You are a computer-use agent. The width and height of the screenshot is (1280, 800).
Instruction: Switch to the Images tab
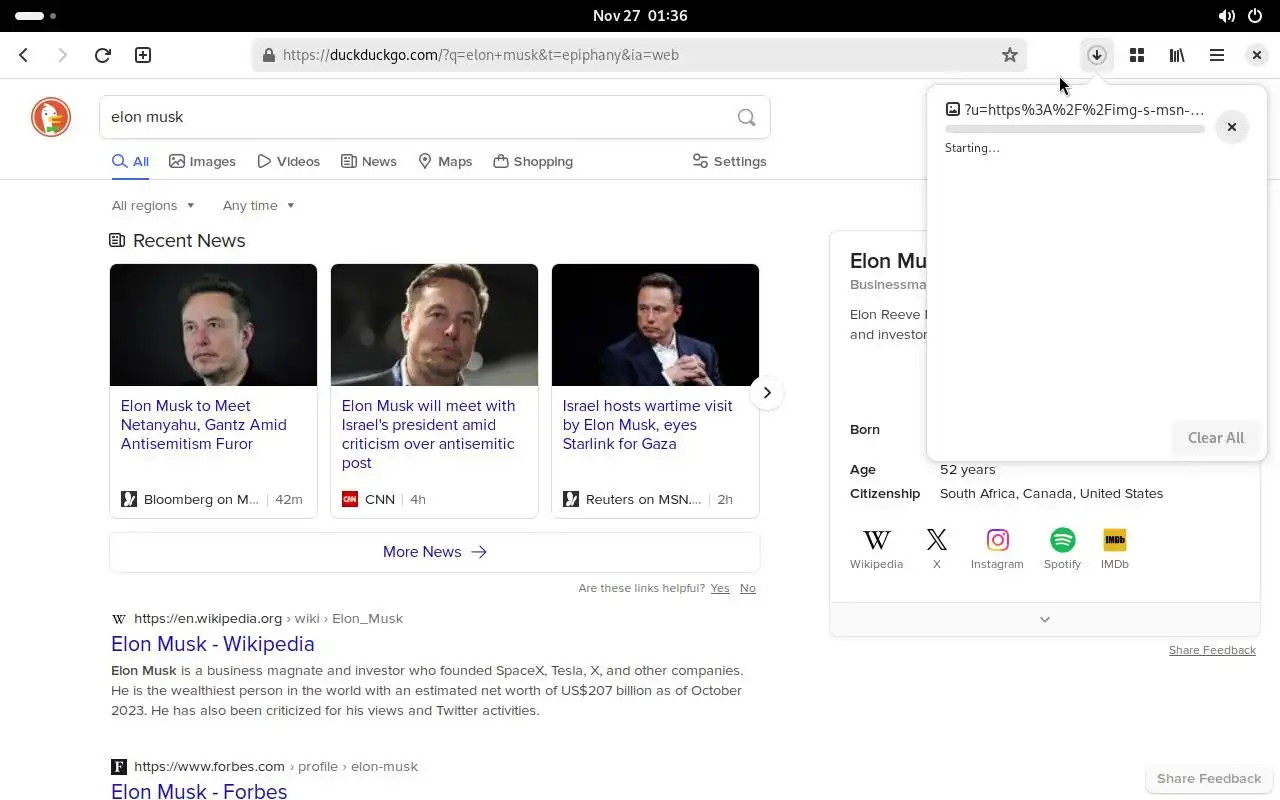pos(203,161)
